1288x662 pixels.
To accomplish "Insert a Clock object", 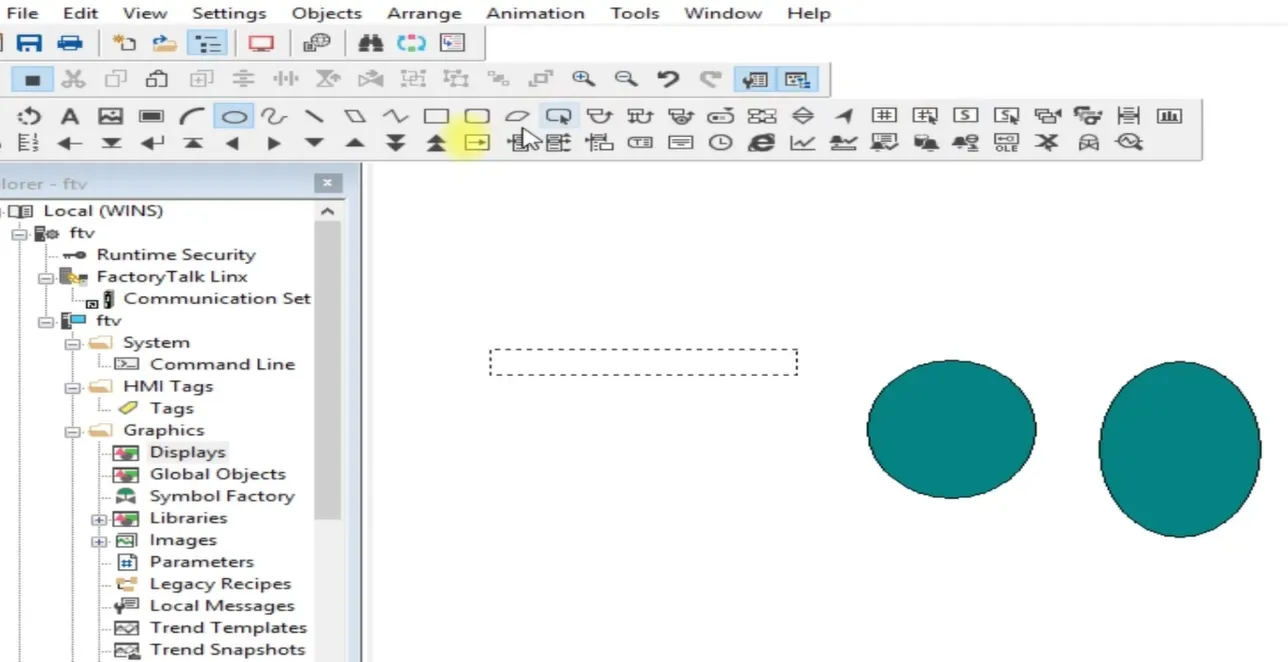I will pyautogui.click(x=720, y=142).
